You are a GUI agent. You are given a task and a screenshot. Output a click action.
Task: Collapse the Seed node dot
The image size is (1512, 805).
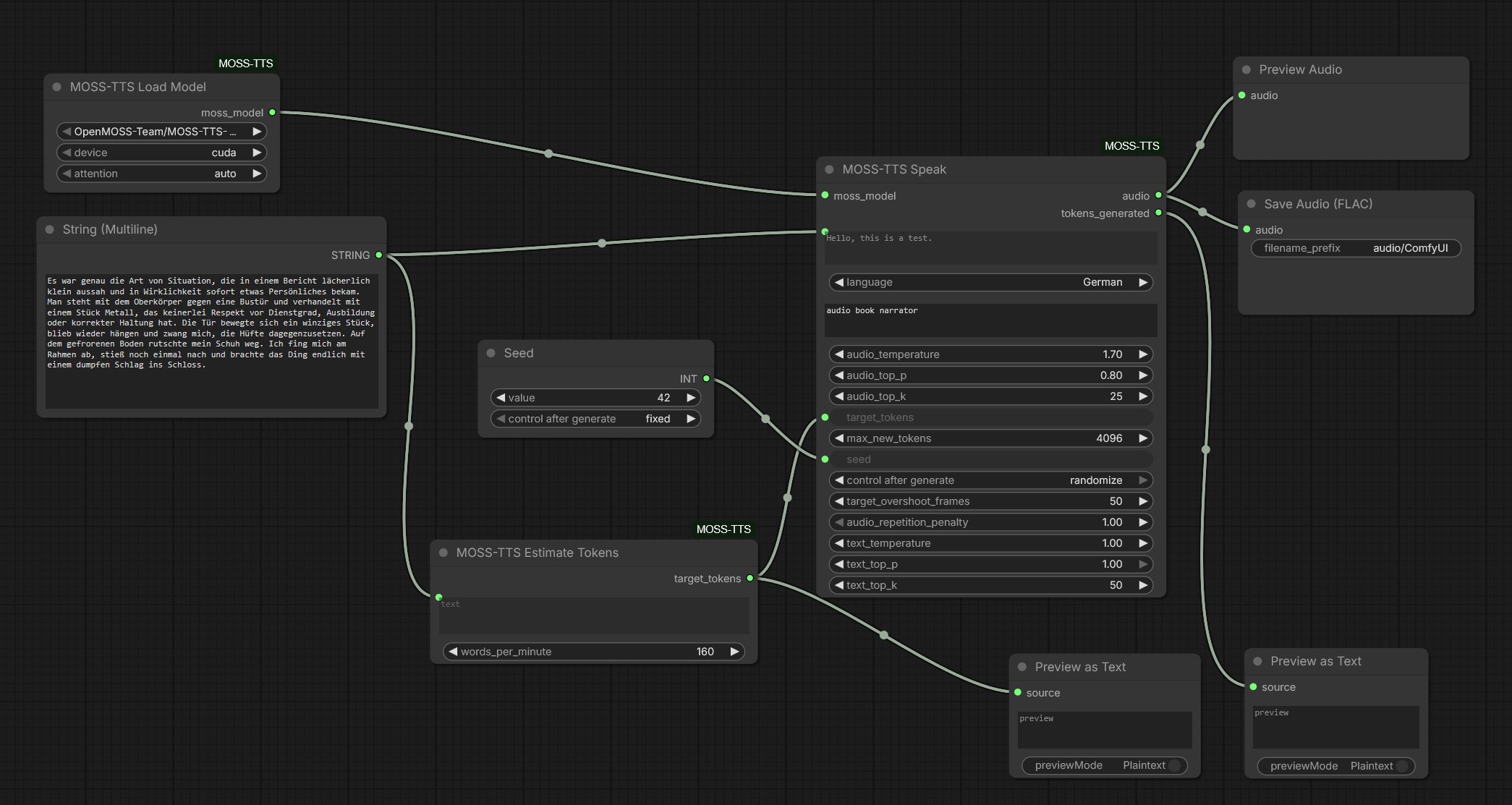490,353
